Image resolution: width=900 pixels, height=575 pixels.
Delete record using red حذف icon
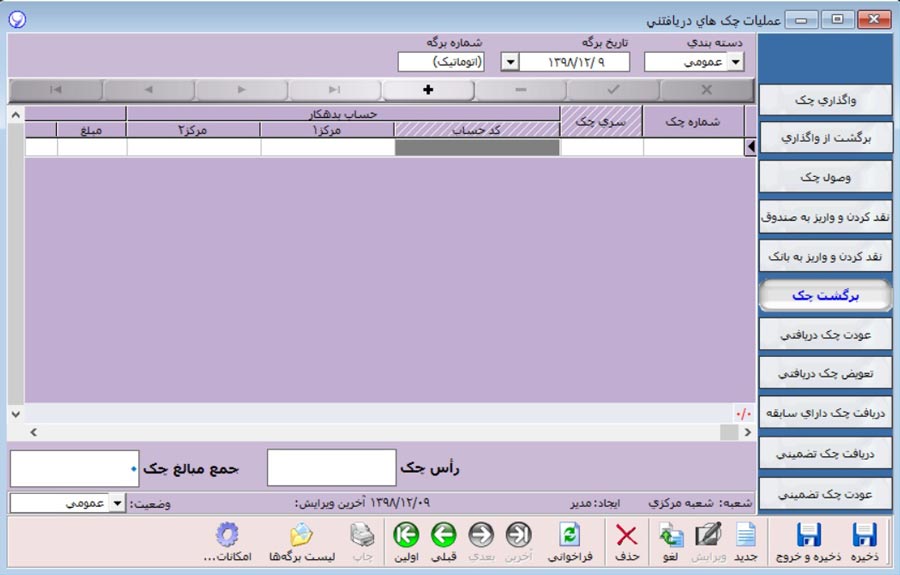coord(627,541)
